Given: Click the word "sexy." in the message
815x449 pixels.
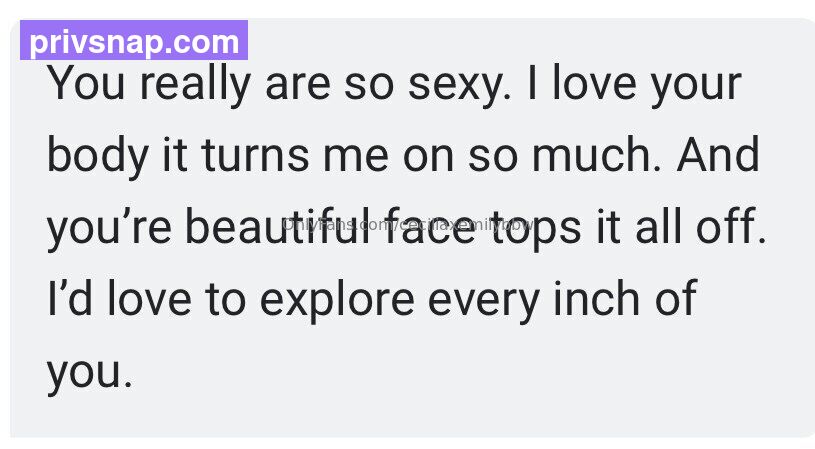Looking at the screenshot, I should 460,85.
